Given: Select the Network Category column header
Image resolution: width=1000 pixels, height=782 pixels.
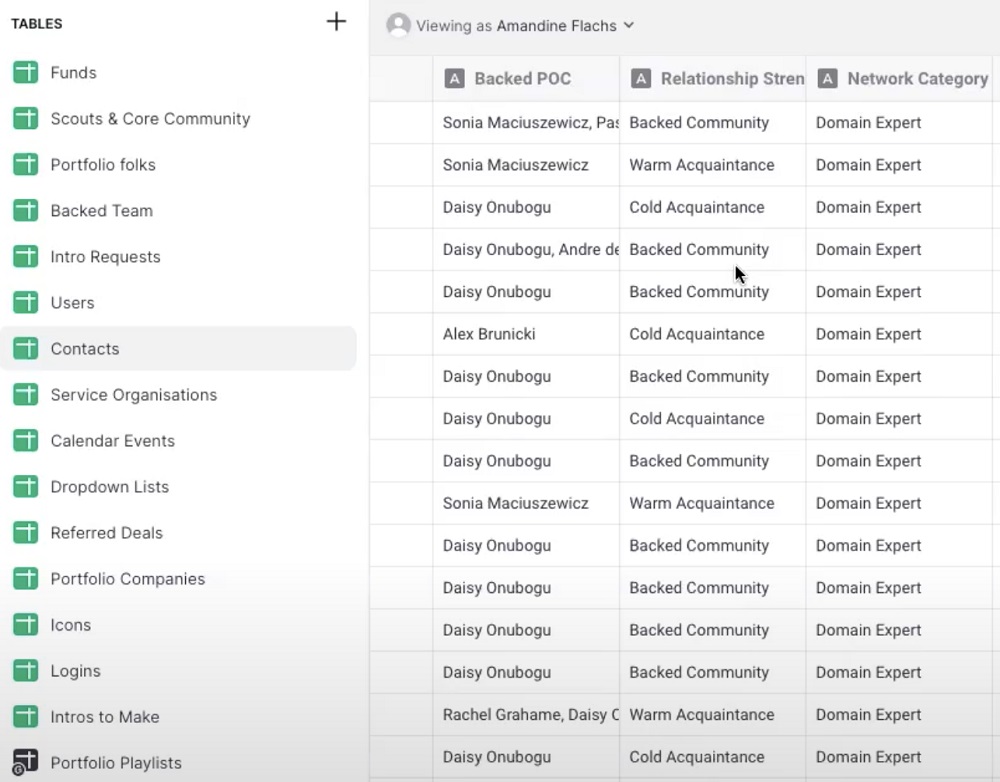Looking at the screenshot, I should (899, 78).
